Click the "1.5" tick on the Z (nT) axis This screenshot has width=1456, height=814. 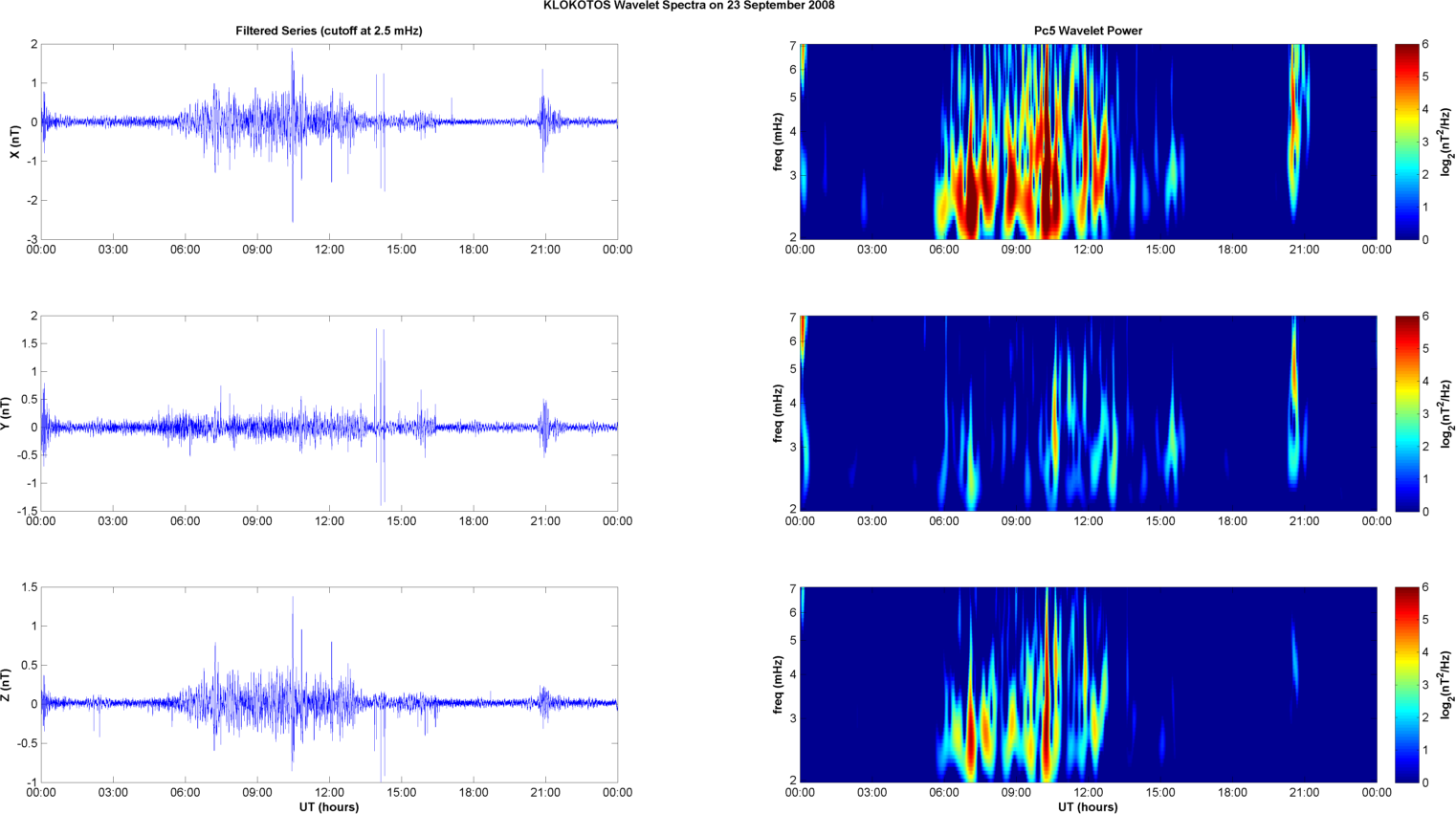(x=31, y=587)
